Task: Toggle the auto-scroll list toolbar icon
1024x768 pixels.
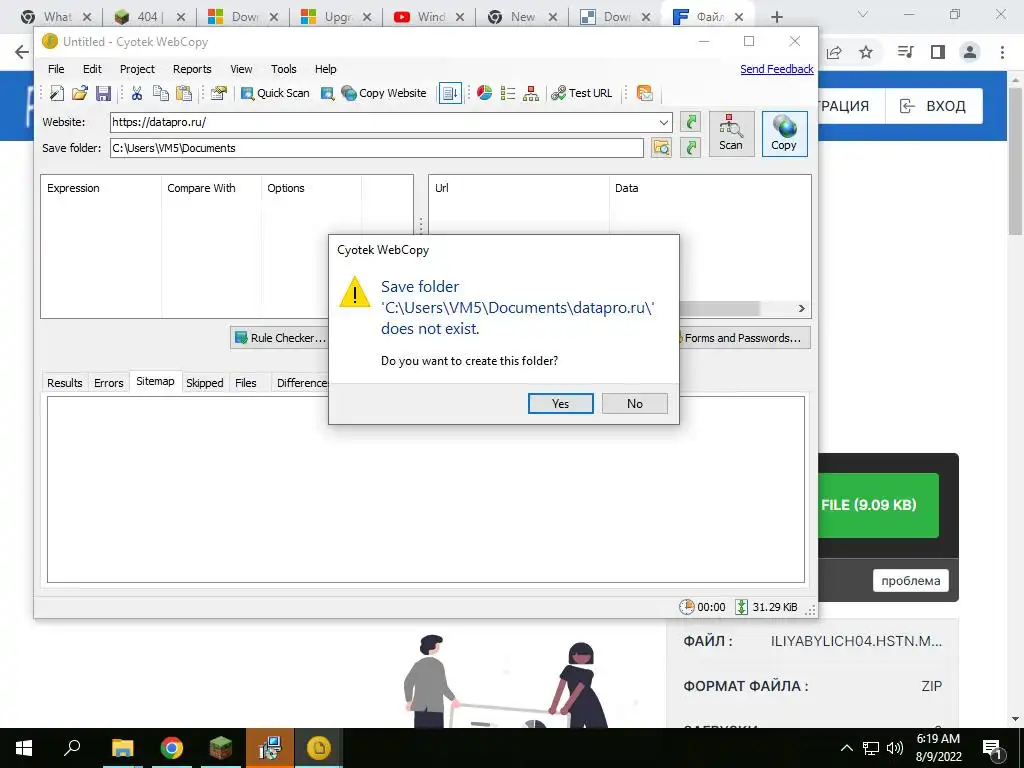Action: [450, 93]
